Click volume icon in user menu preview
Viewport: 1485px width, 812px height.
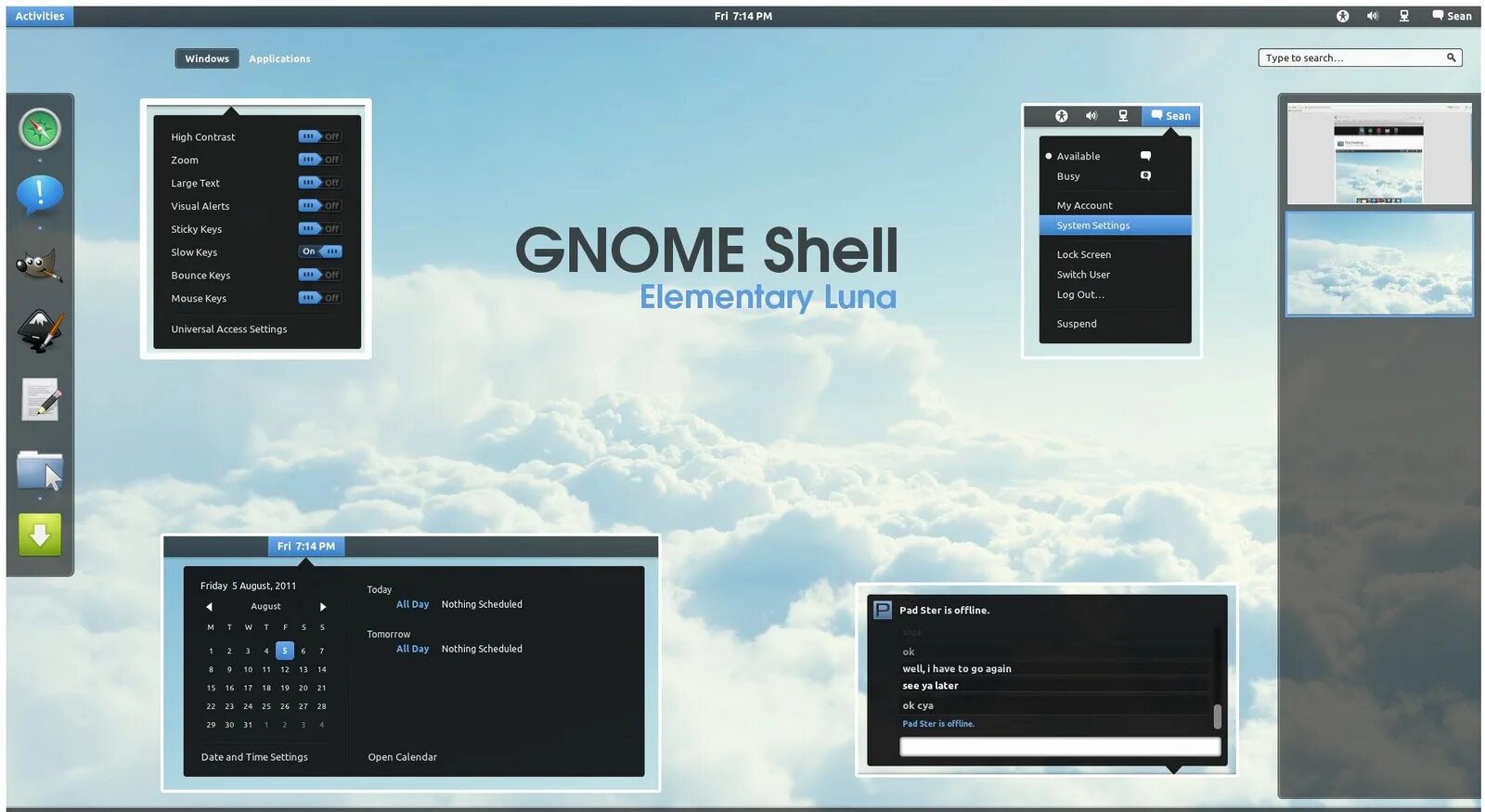pos(1091,116)
